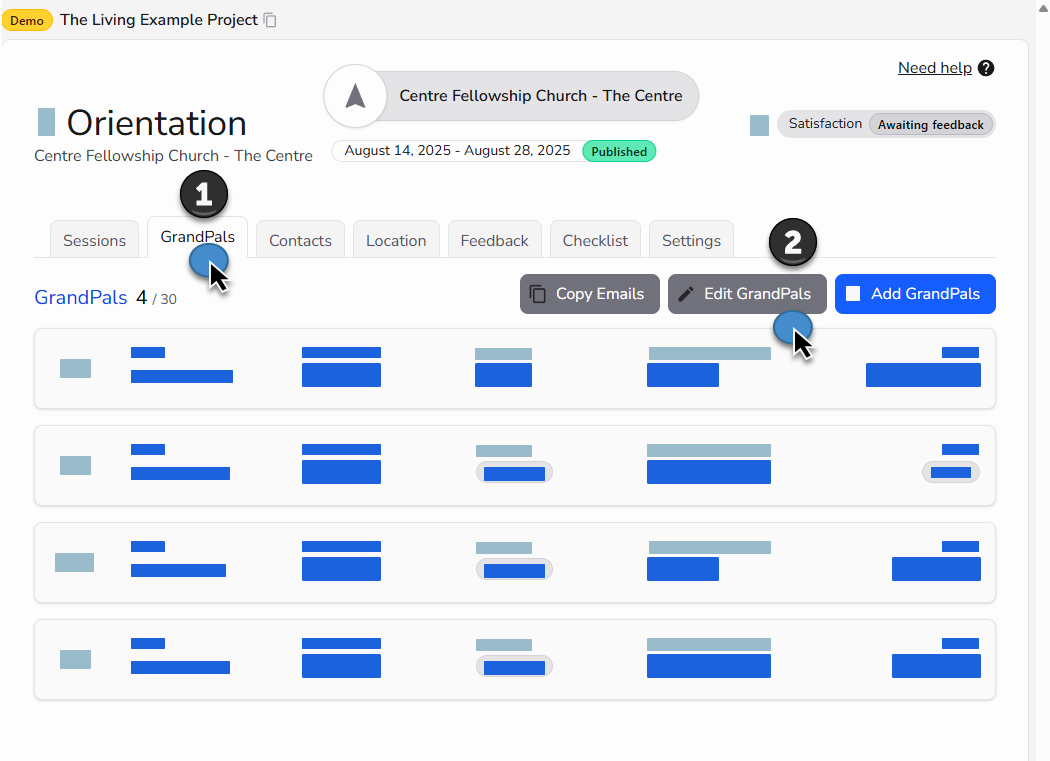Click the blue GrandPals heading link
Image resolution: width=1050 pixels, height=761 pixels.
(81, 297)
